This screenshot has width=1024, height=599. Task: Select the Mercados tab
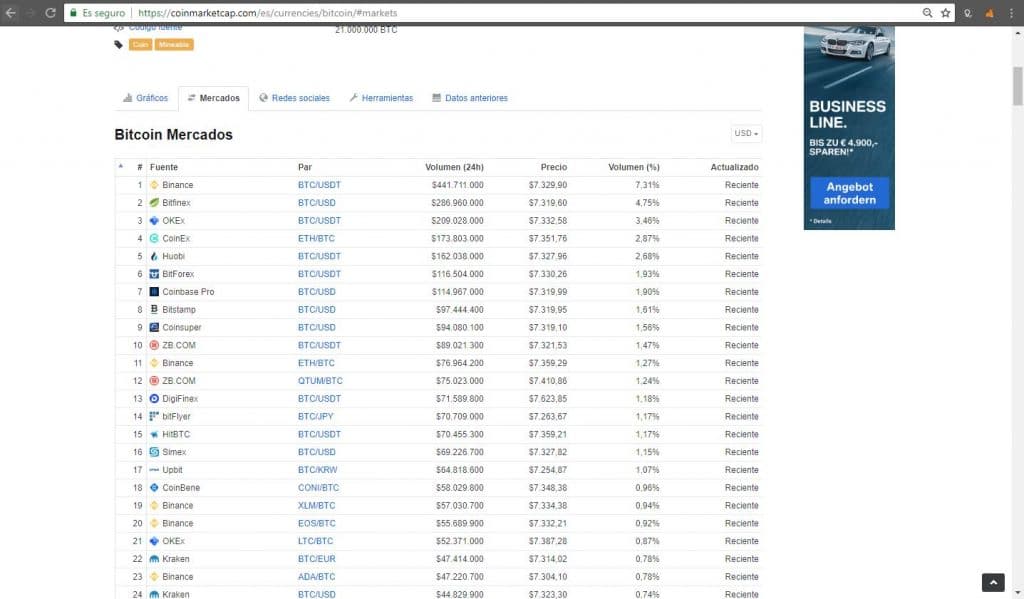point(214,98)
